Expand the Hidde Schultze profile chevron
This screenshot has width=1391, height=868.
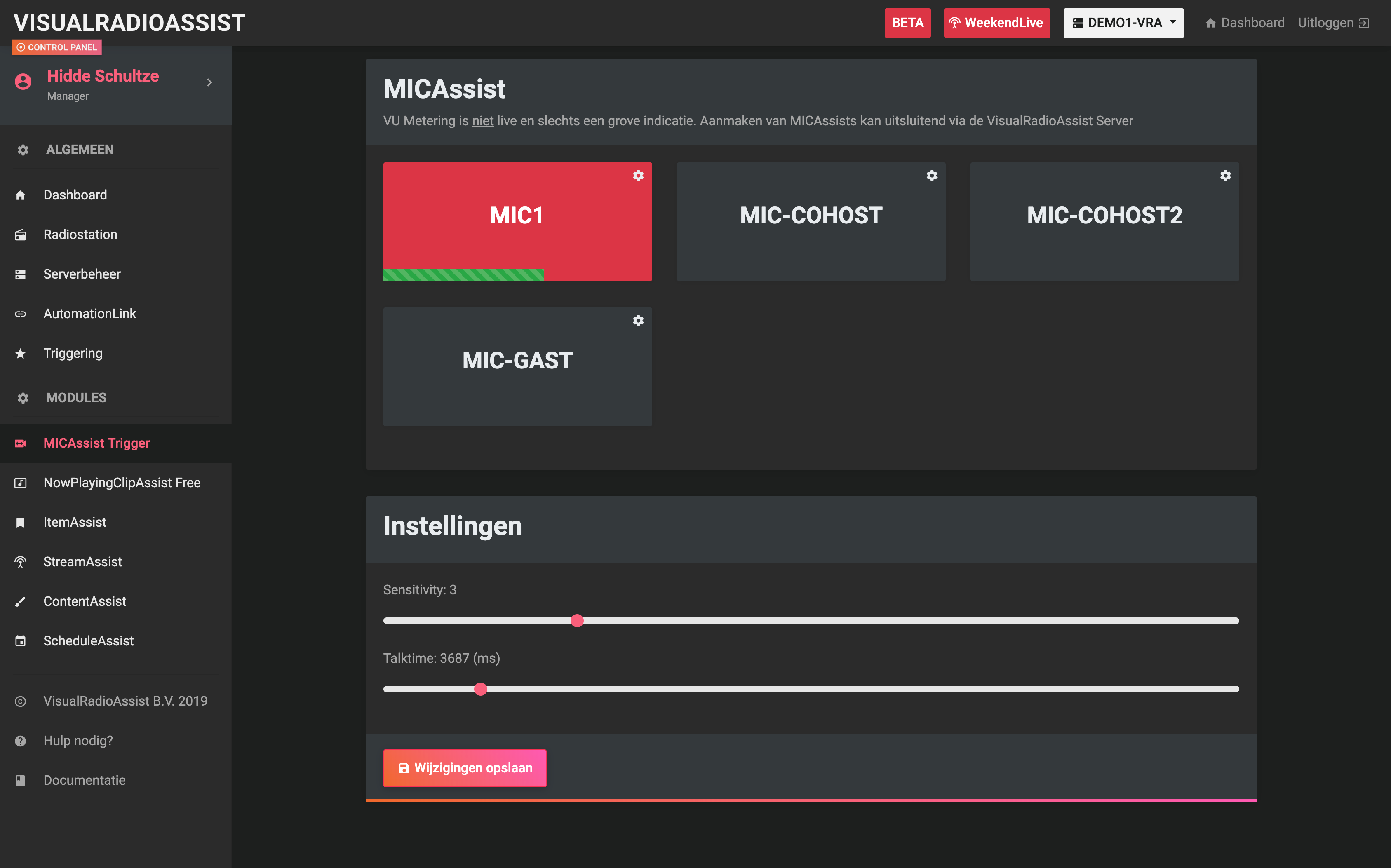click(209, 83)
